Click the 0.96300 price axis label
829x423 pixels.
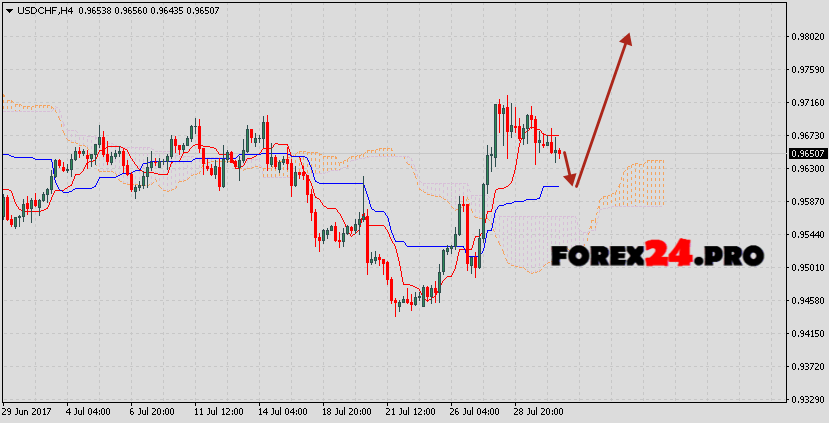tap(806, 169)
